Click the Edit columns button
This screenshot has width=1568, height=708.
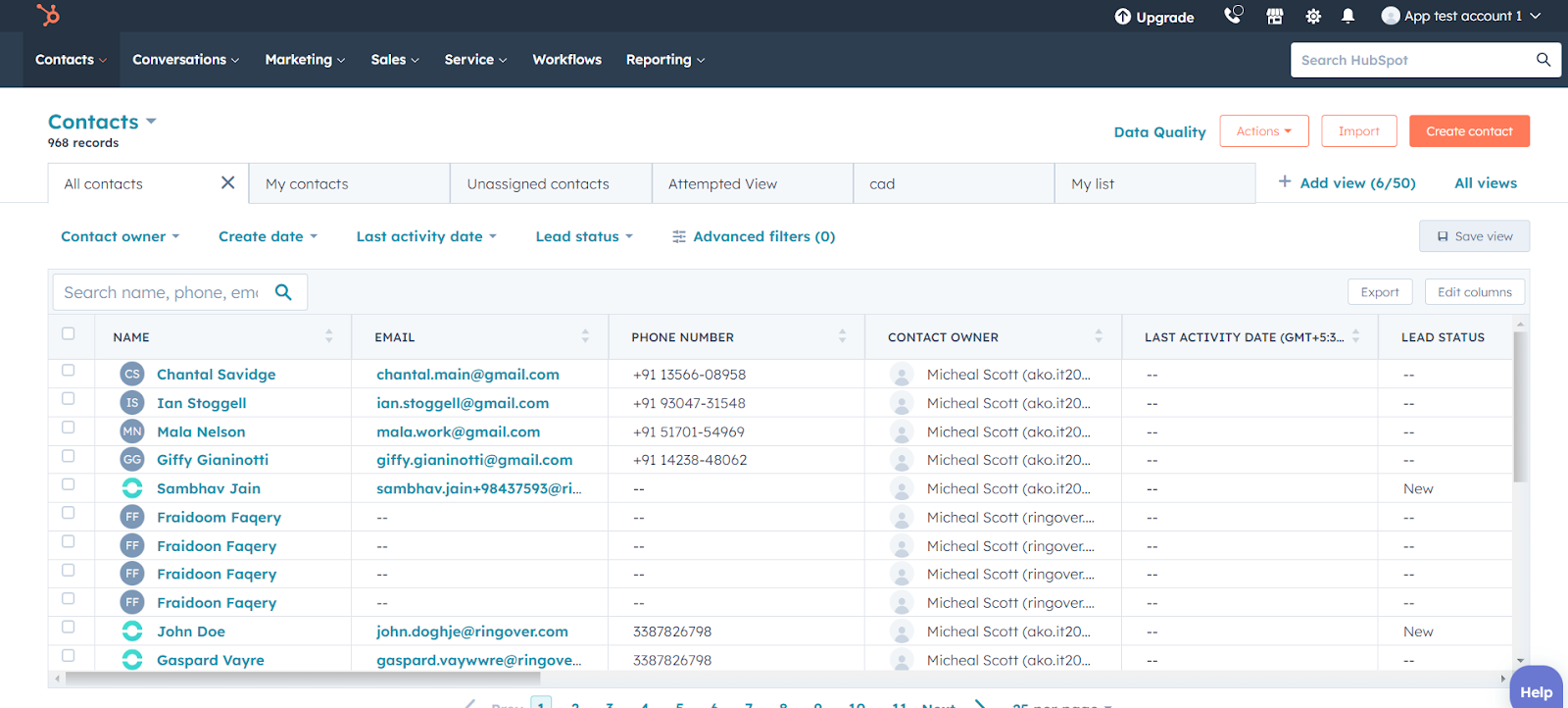[1474, 292]
